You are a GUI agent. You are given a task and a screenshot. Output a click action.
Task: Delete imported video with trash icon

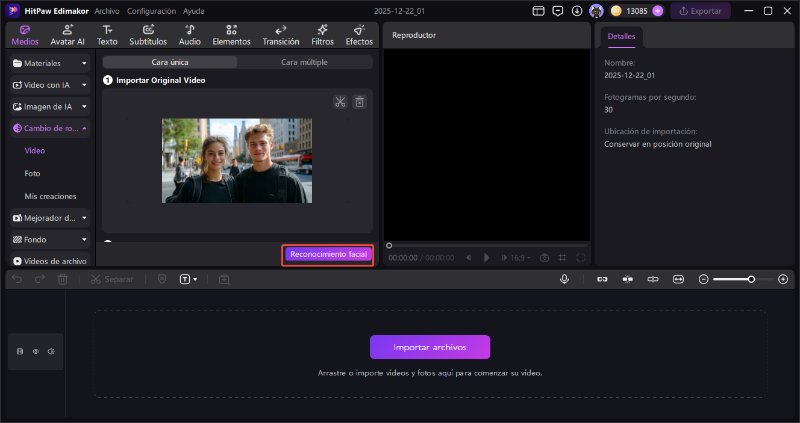coord(360,102)
